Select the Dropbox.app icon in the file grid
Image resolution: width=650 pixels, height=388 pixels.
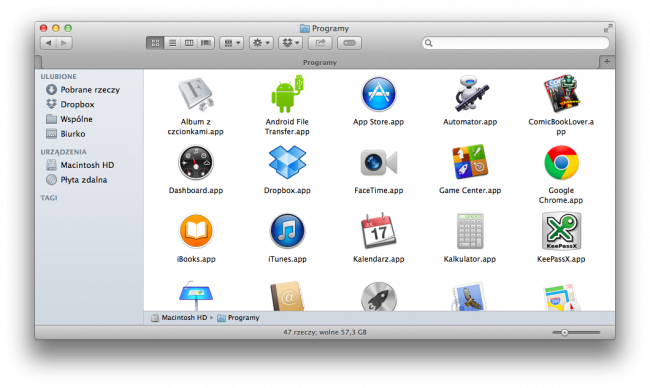(x=287, y=162)
